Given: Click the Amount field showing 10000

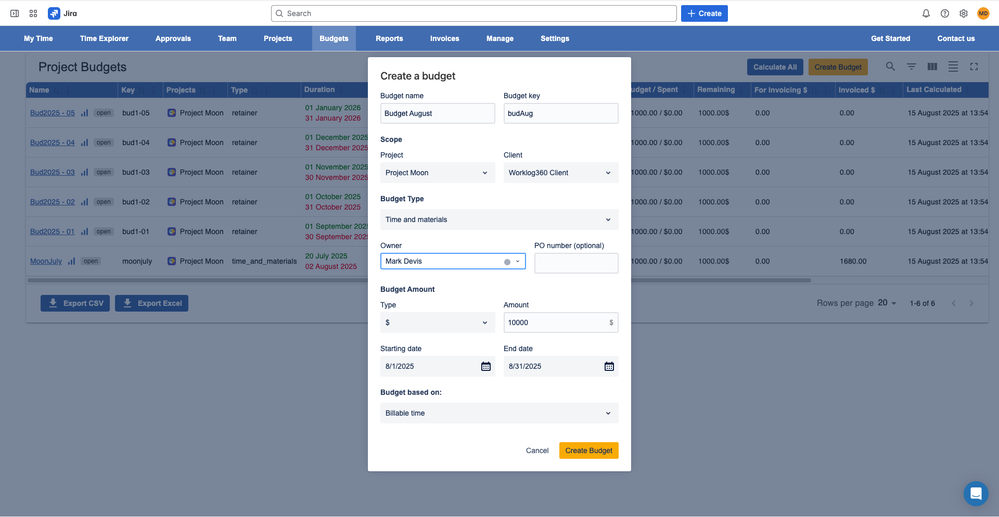Looking at the screenshot, I should (561, 323).
